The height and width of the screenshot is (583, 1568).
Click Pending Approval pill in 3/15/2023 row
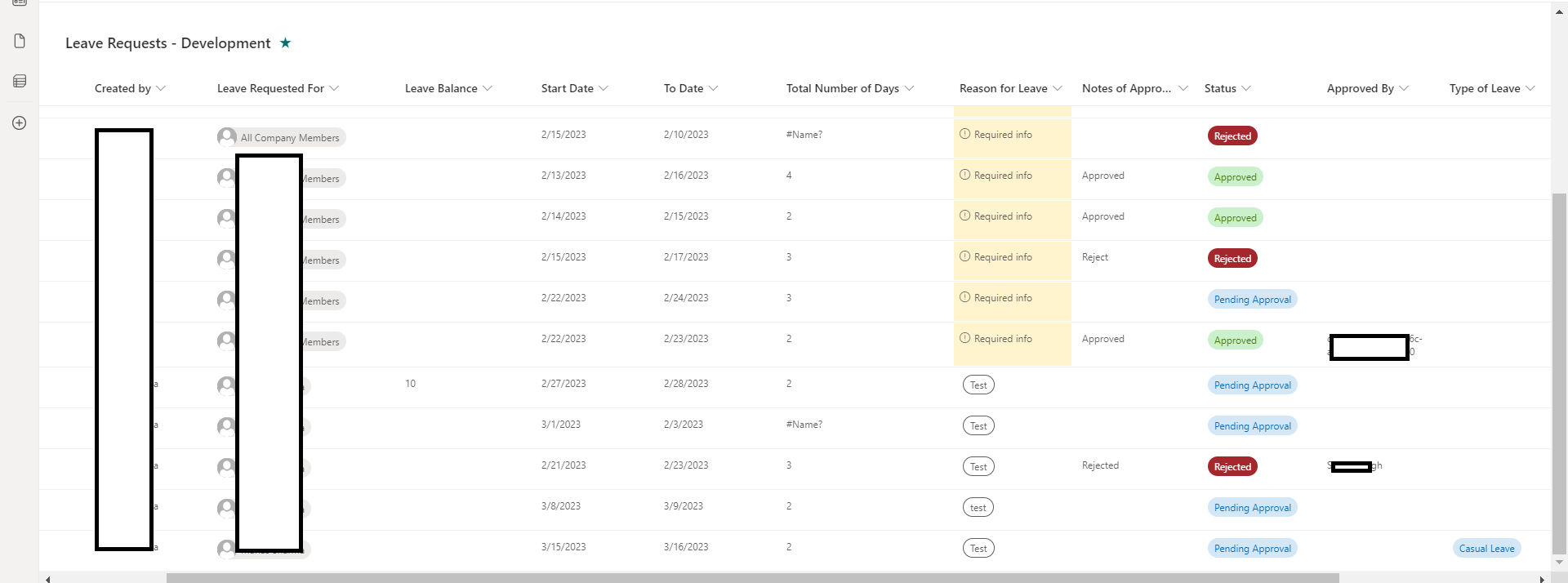[x=1253, y=549]
